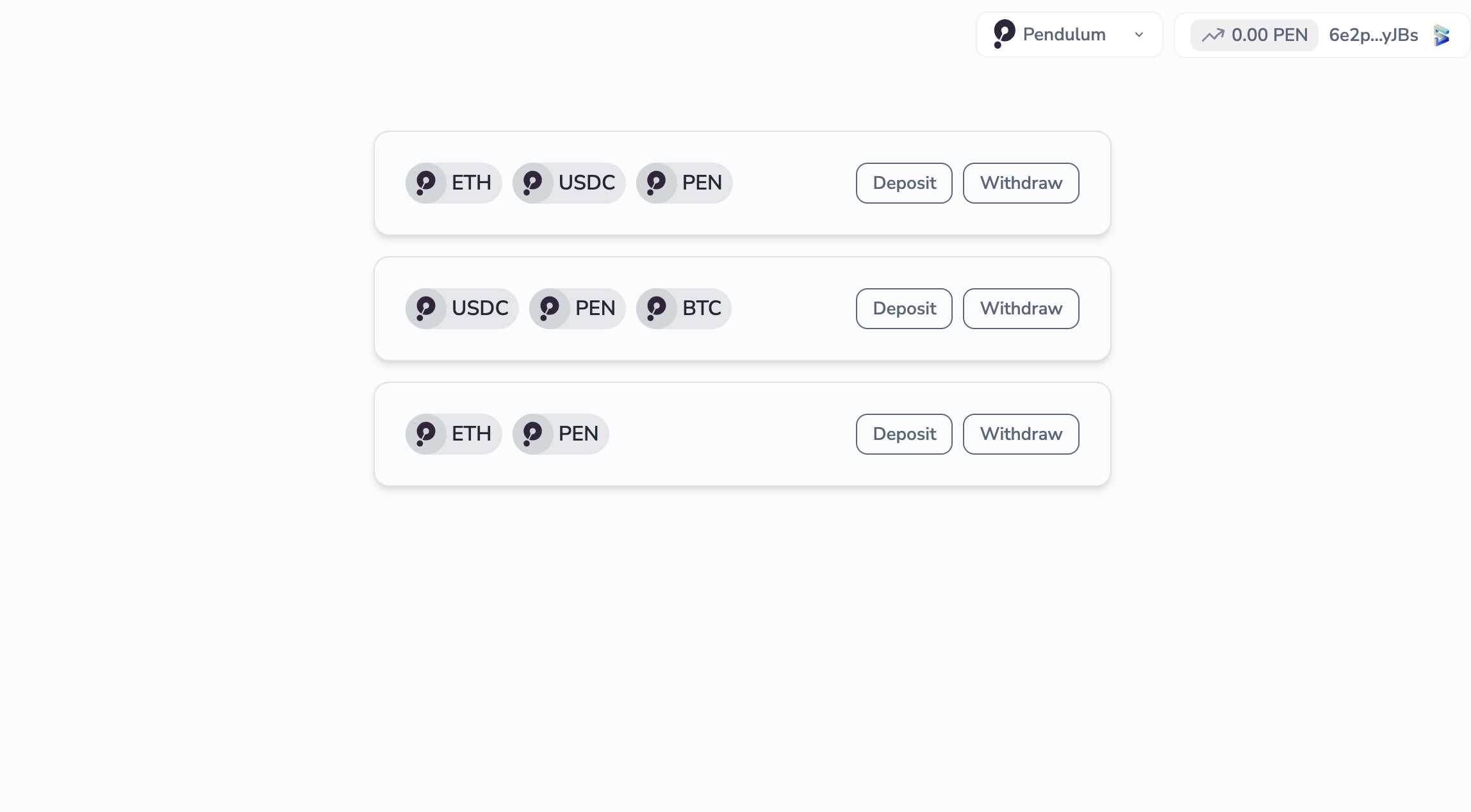Image resolution: width=1471 pixels, height=812 pixels.
Task: Open the wallet account menu via 6e2p...yJBs
Action: [x=1373, y=35]
